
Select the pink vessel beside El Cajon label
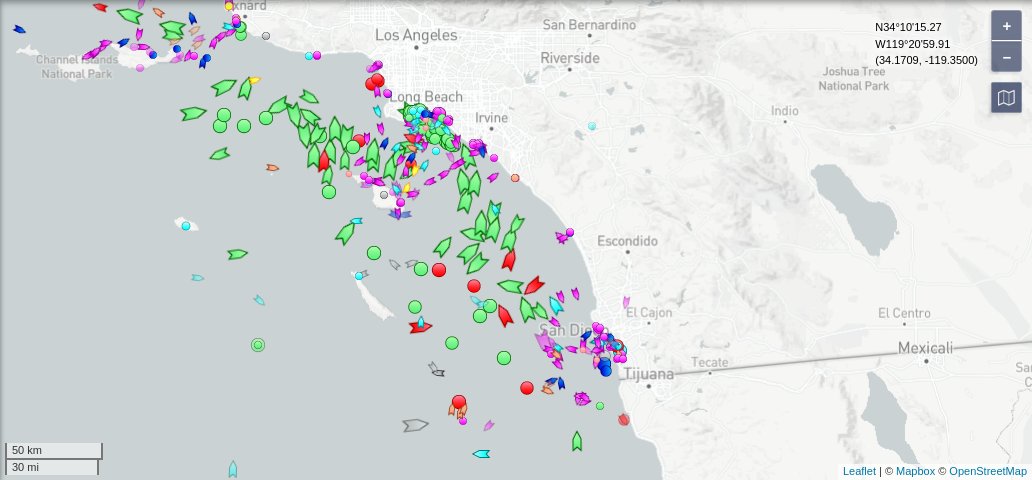pos(626,302)
